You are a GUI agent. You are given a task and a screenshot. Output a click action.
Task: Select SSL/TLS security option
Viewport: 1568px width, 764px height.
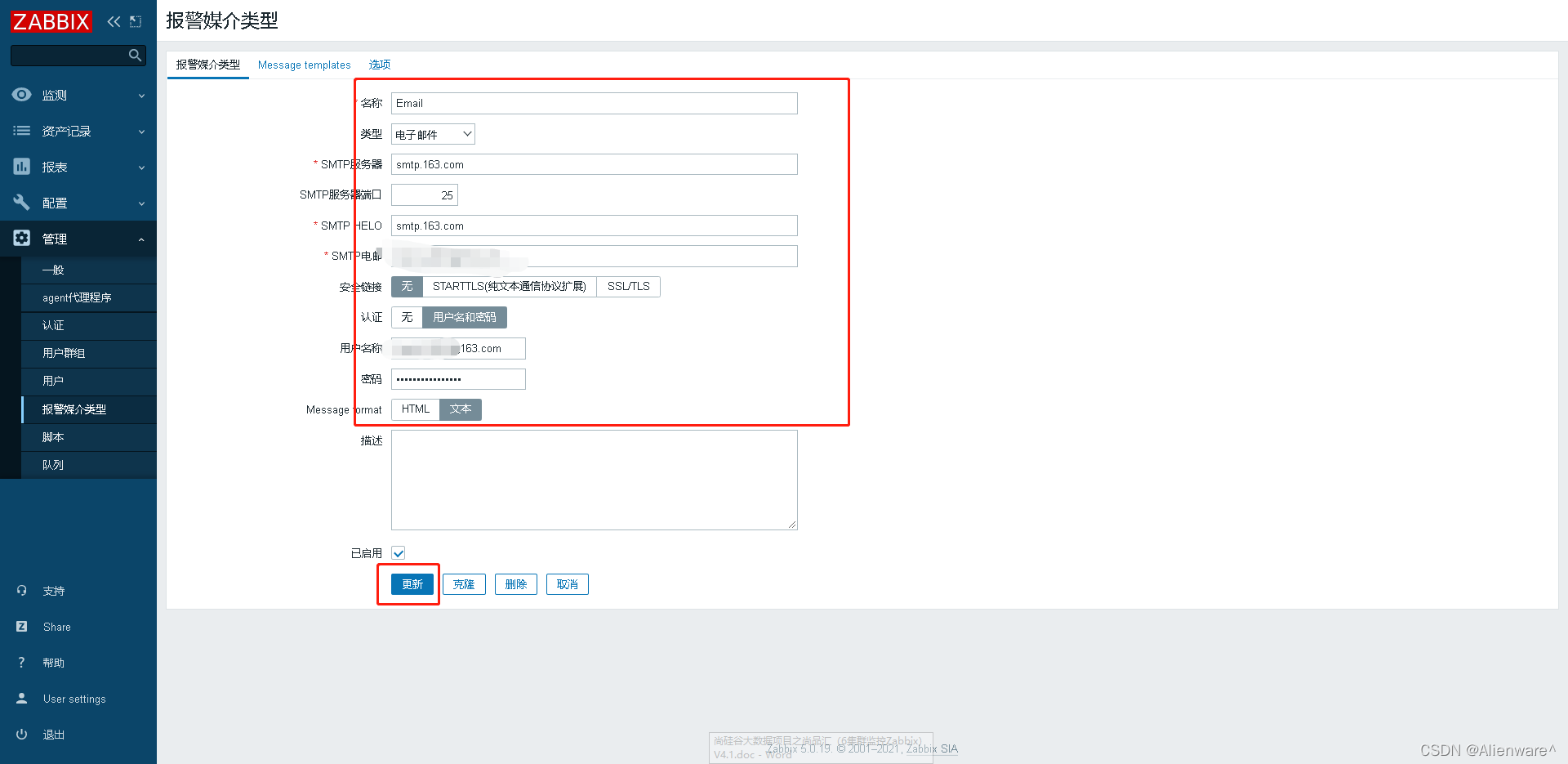[x=629, y=287]
